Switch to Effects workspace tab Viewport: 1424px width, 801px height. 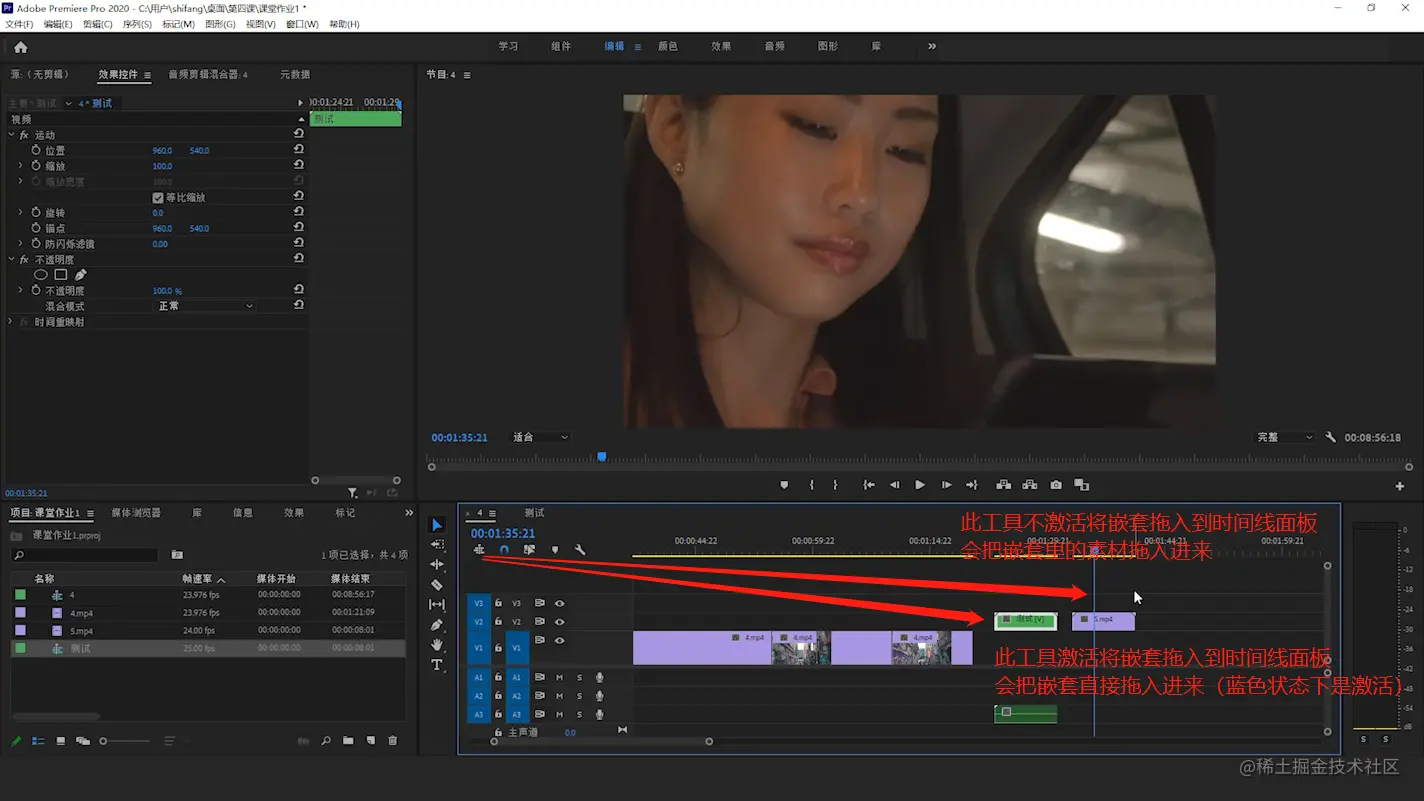click(721, 46)
